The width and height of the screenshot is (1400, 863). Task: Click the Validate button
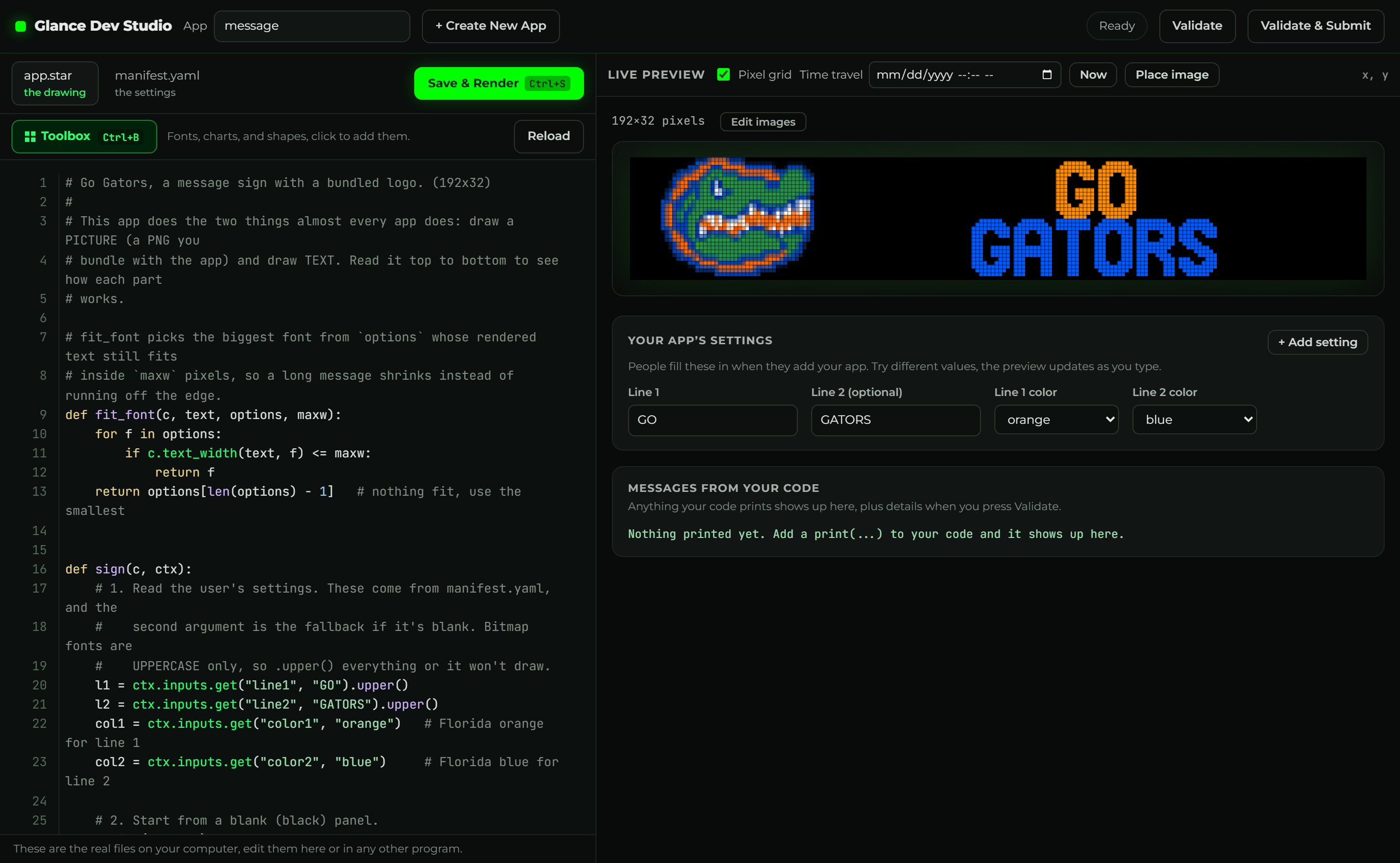(1197, 26)
